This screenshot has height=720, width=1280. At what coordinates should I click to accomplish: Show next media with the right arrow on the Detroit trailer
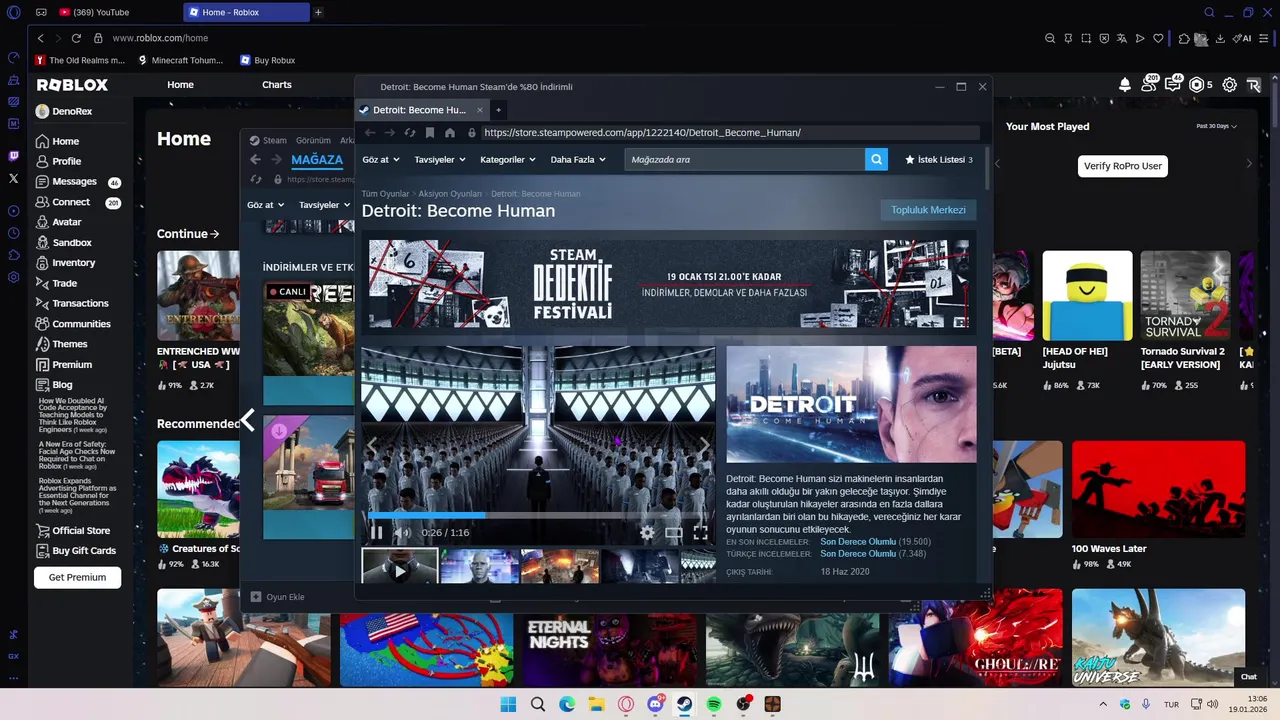pos(704,445)
